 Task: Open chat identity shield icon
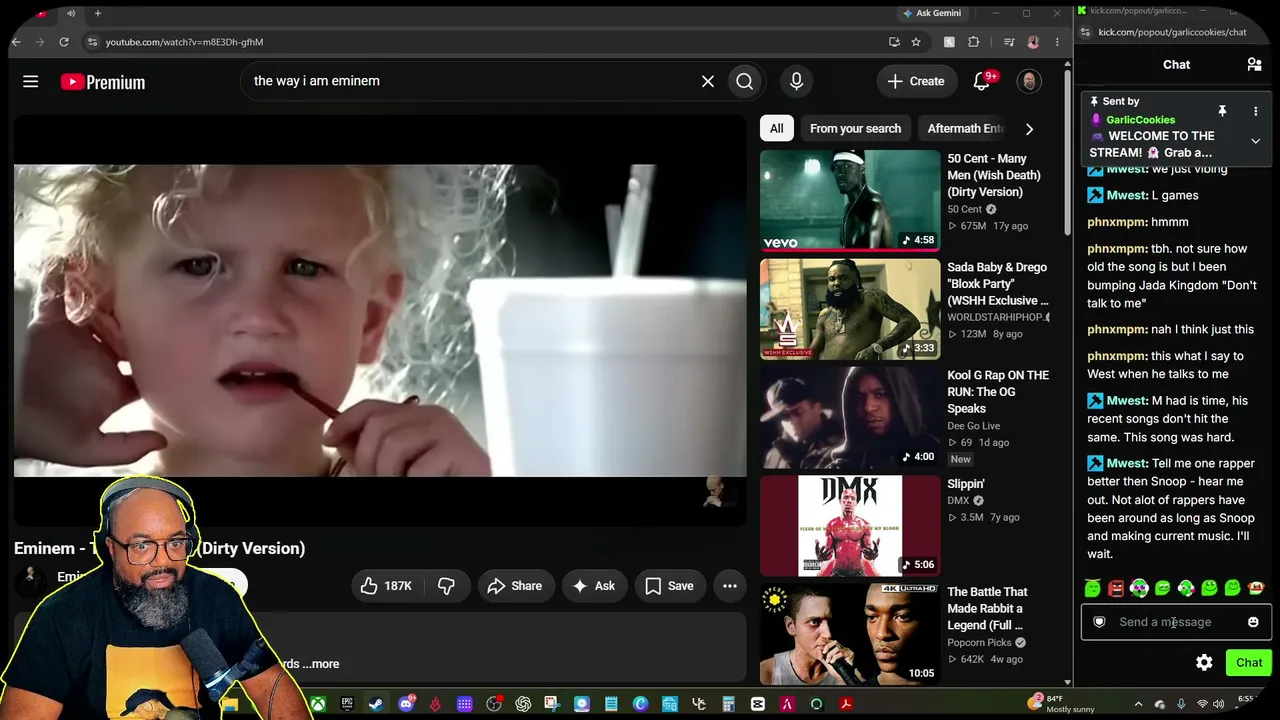point(1099,622)
